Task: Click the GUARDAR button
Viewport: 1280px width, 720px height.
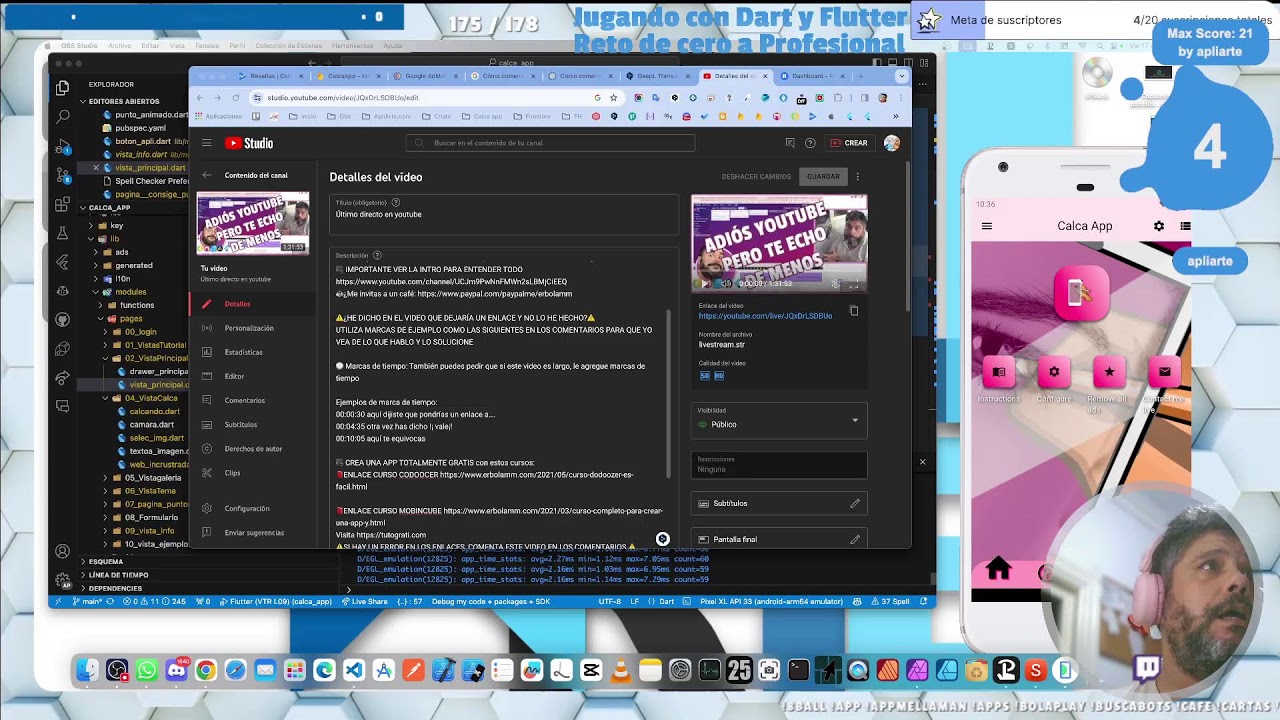Action: (x=823, y=176)
